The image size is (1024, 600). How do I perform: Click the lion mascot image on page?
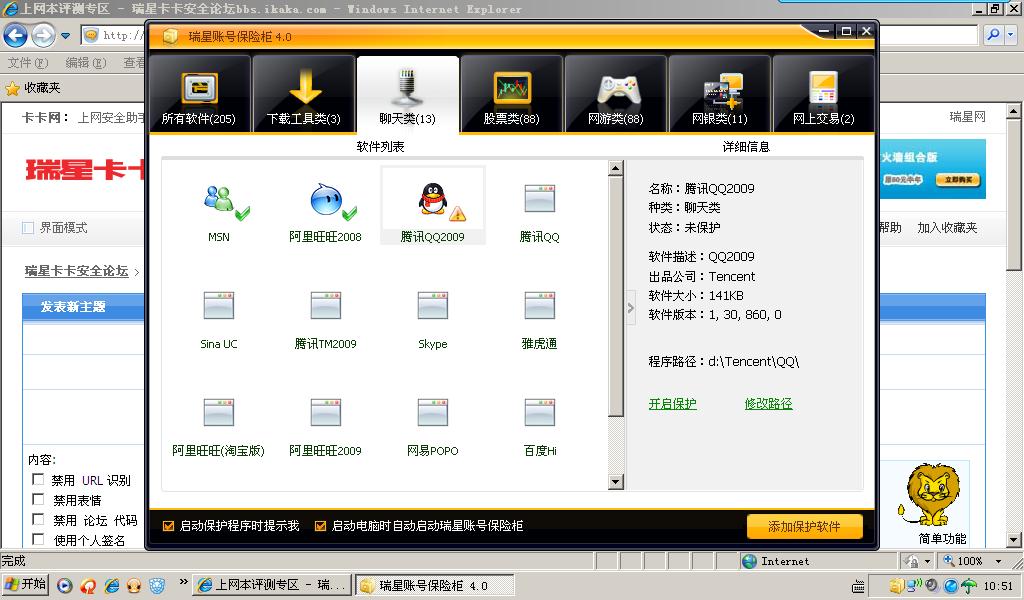931,495
